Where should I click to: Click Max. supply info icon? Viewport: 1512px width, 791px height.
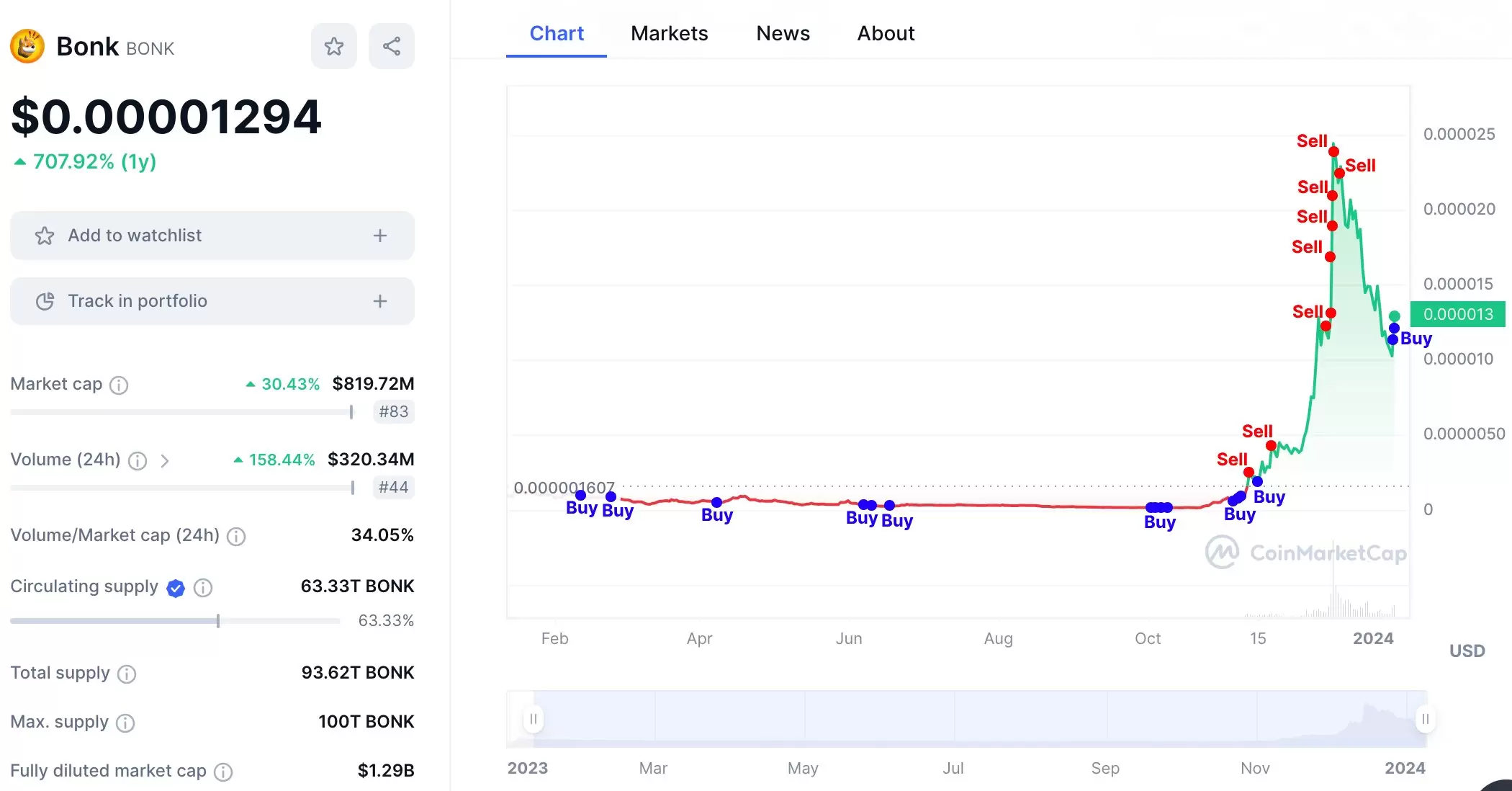pos(125,723)
